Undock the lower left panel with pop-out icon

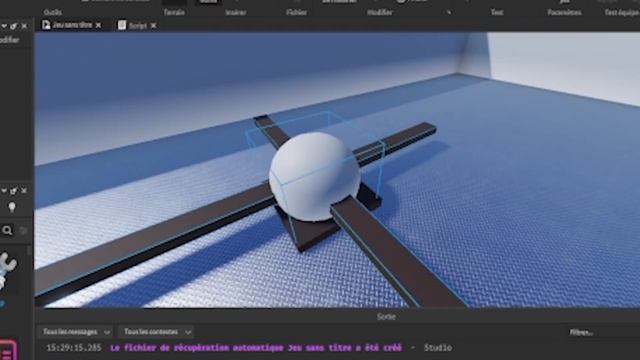[x=14, y=191]
